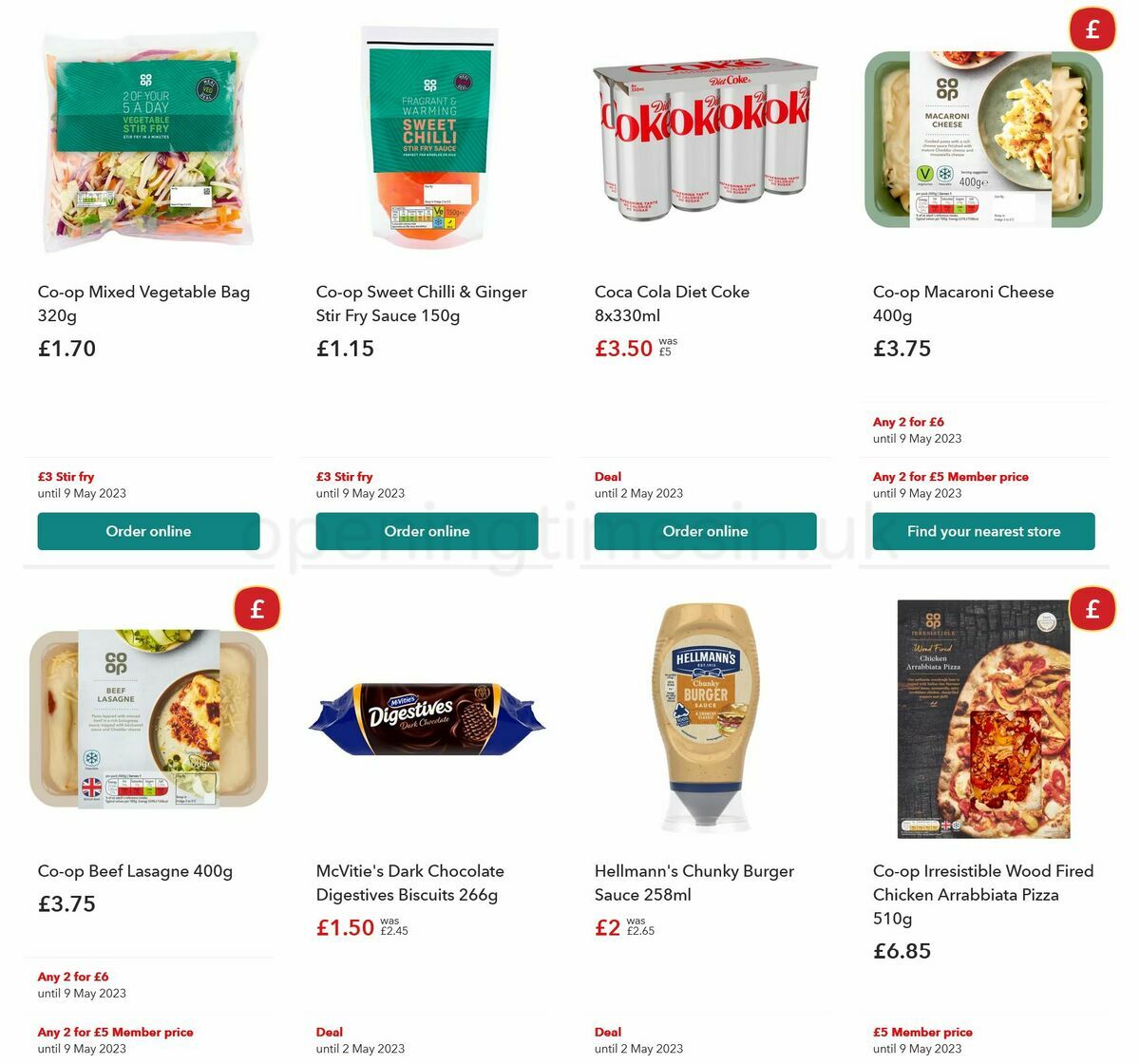The height and width of the screenshot is (1064, 1140).
Task: Open the Coca Cola Diet Coke product image
Action: pyautogui.click(x=706, y=138)
